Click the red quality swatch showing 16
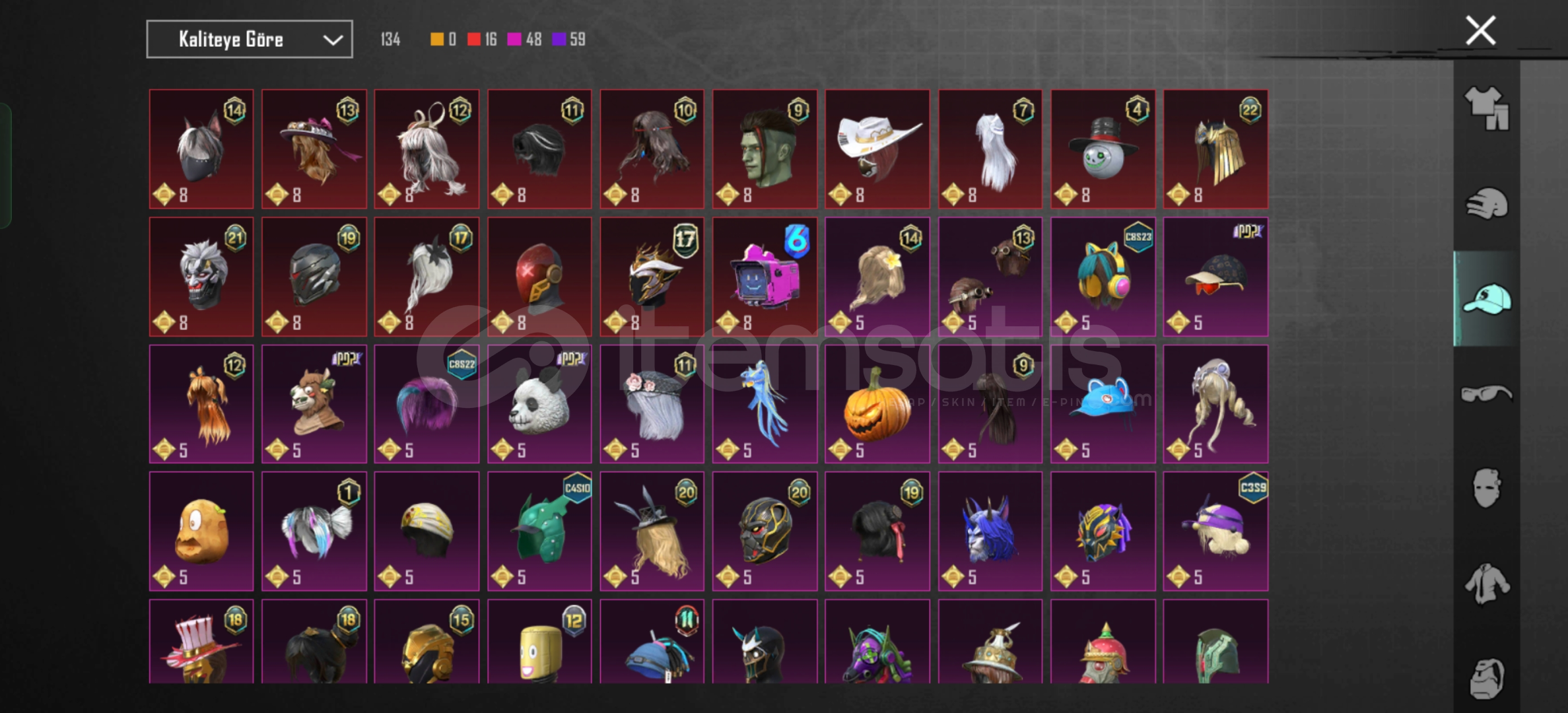This screenshot has width=1568, height=713. point(473,40)
